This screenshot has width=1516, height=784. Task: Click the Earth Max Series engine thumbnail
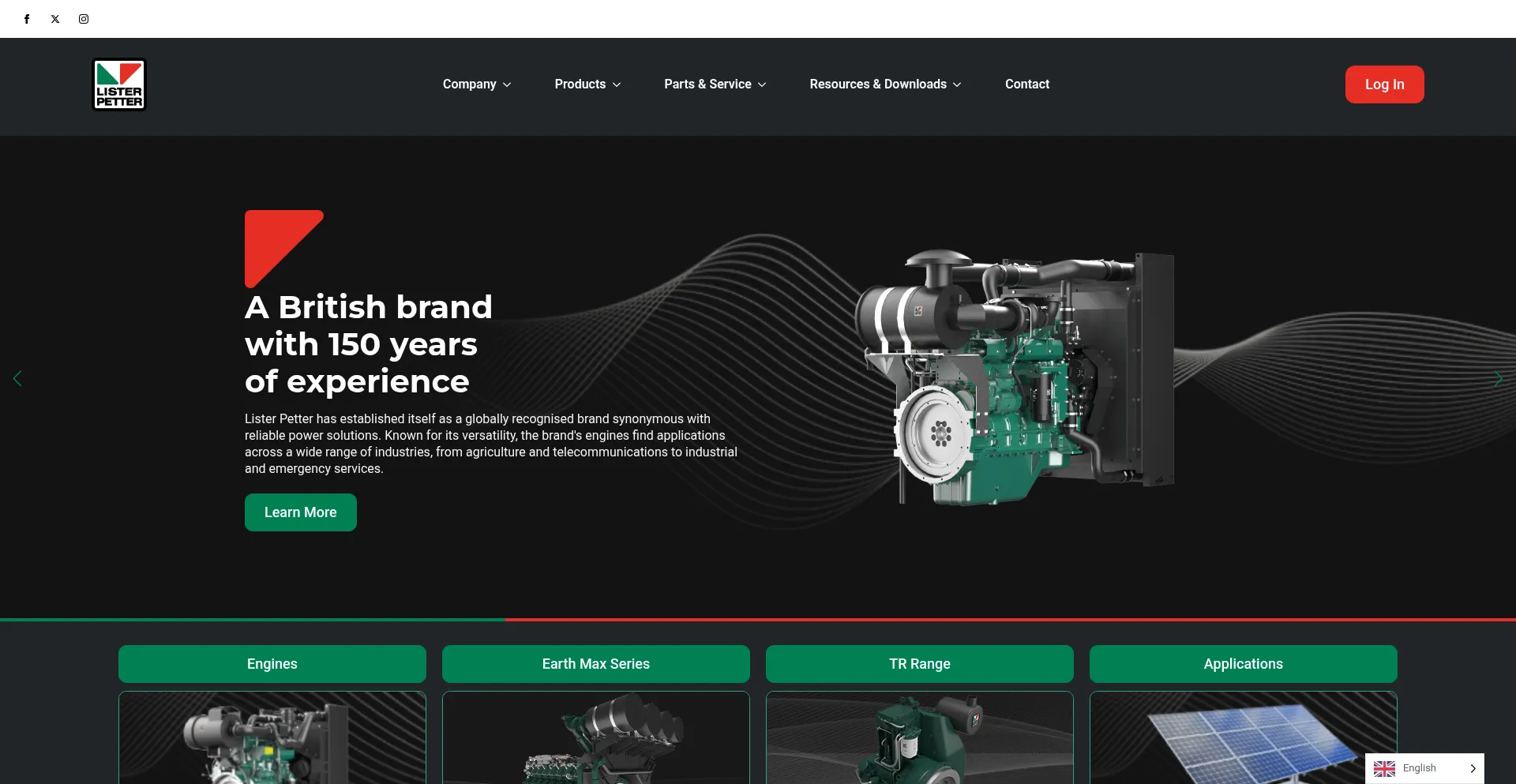[x=596, y=737]
